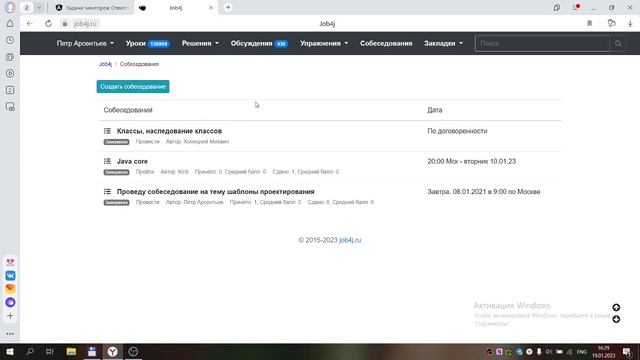Open downloads icon in browser toolbar
The image size is (640, 360).
pyautogui.click(x=630, y=24)
